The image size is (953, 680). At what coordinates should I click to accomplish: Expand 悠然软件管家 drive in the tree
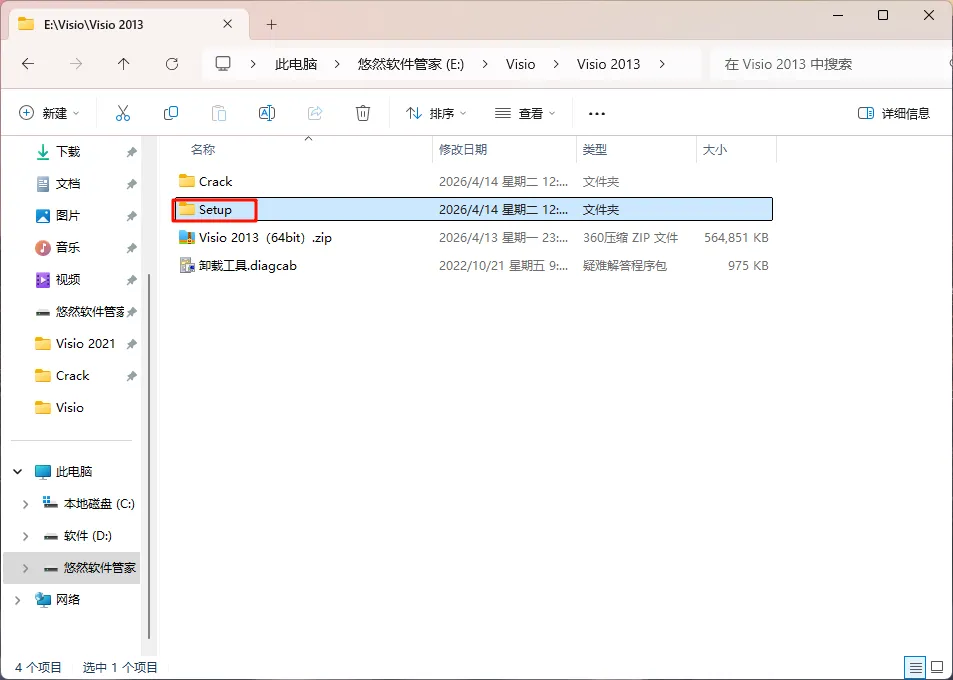pos(25,568)
